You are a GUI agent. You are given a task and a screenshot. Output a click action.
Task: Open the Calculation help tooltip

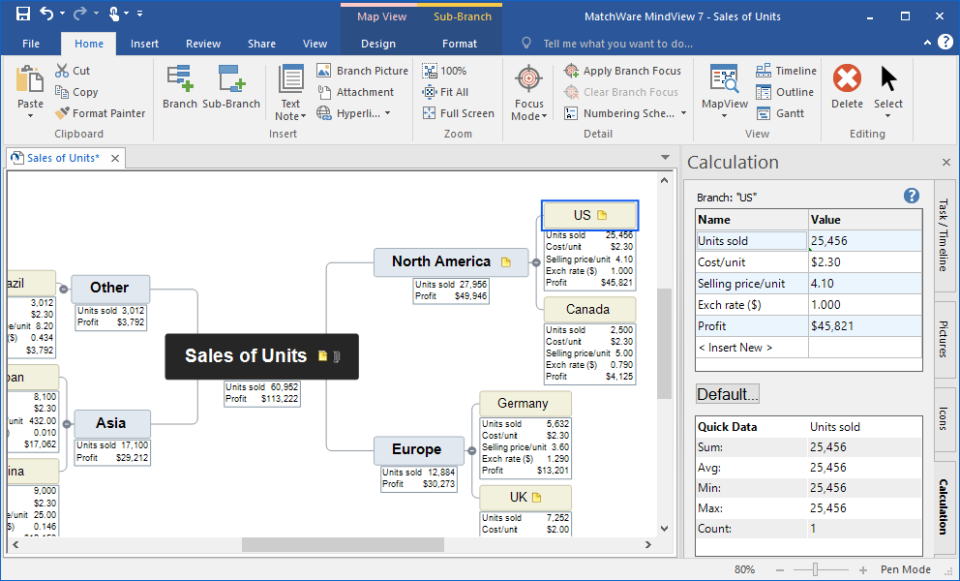911,196
